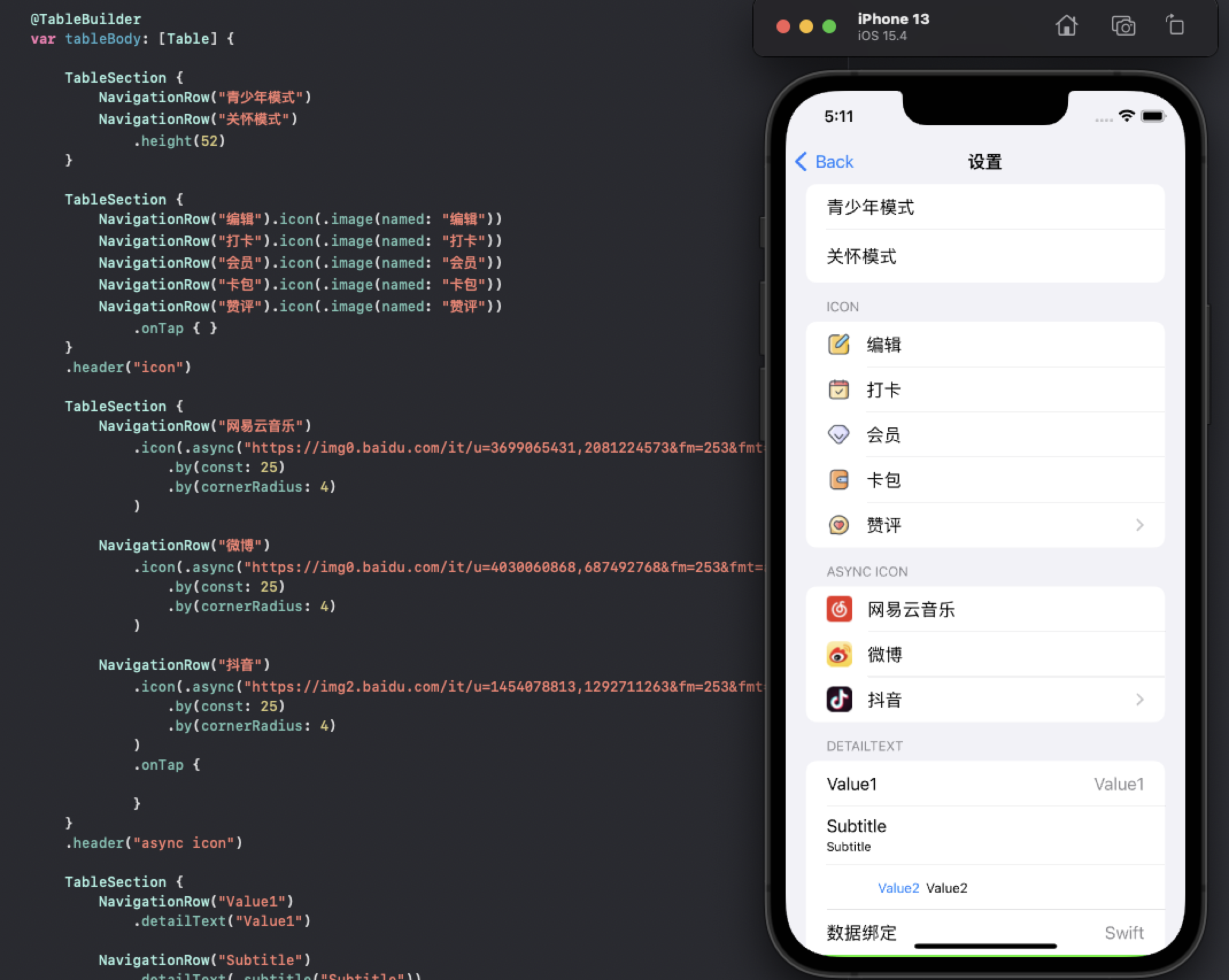Screen dimensions: 1229x980
Task: Tap the 卡包 wallet icon
Action: tap(838, 480)
